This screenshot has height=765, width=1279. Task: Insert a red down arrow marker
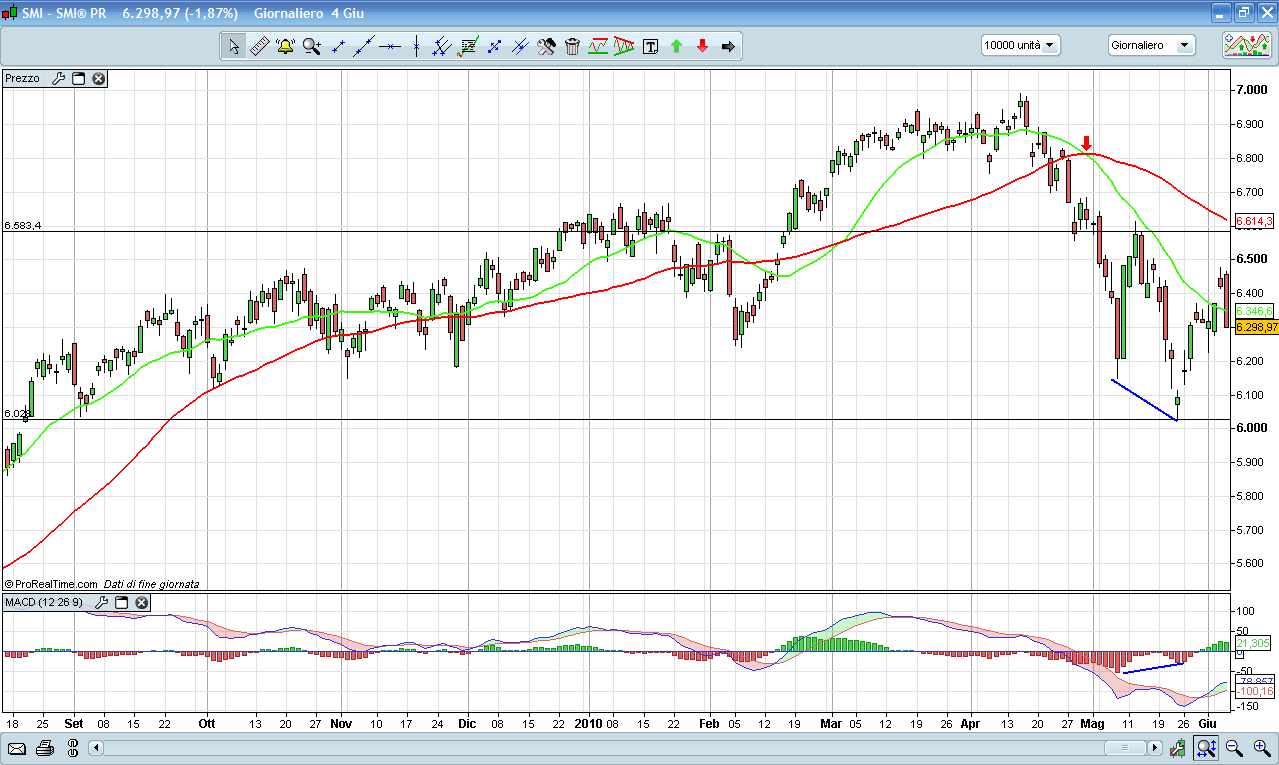point(702,46)
